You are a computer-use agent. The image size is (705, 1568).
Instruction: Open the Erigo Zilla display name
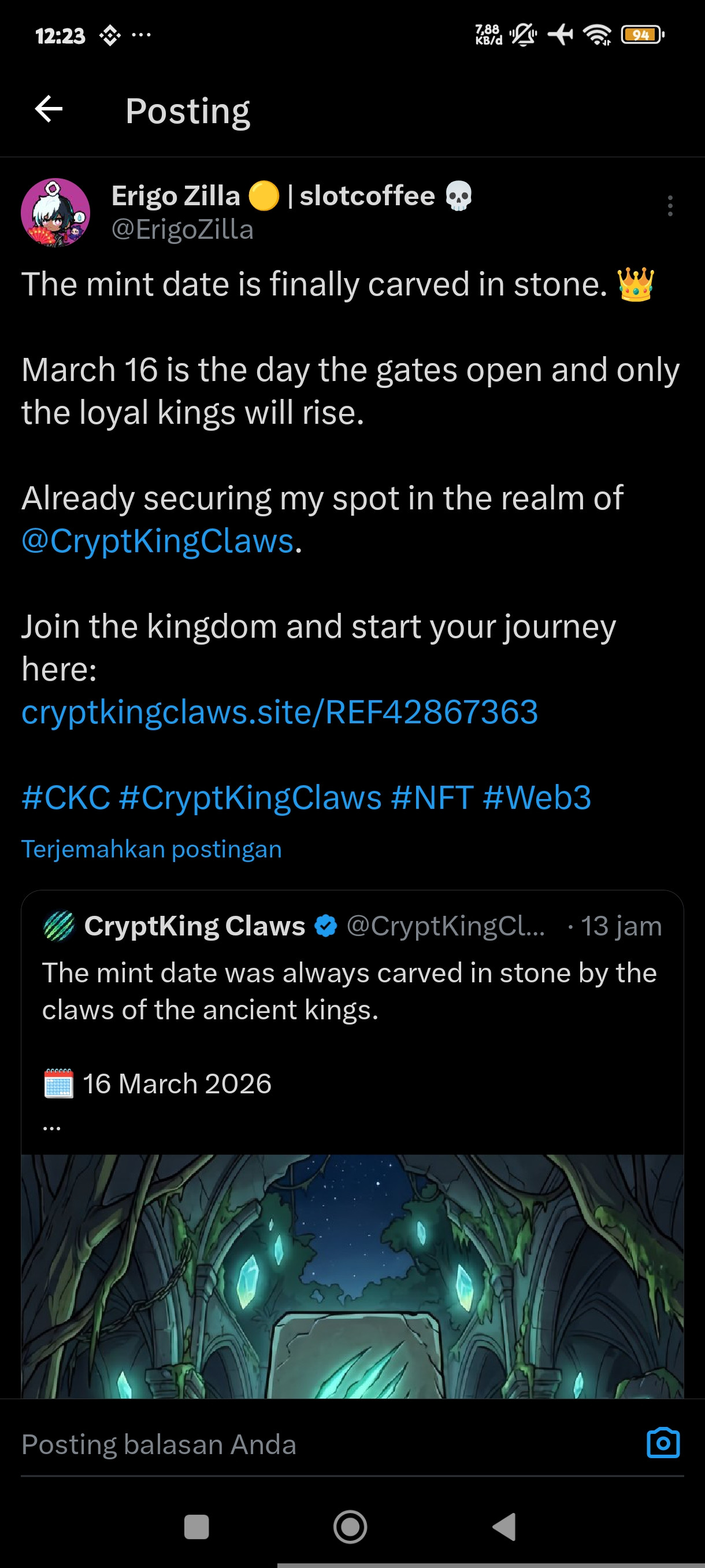coord(175,196)
